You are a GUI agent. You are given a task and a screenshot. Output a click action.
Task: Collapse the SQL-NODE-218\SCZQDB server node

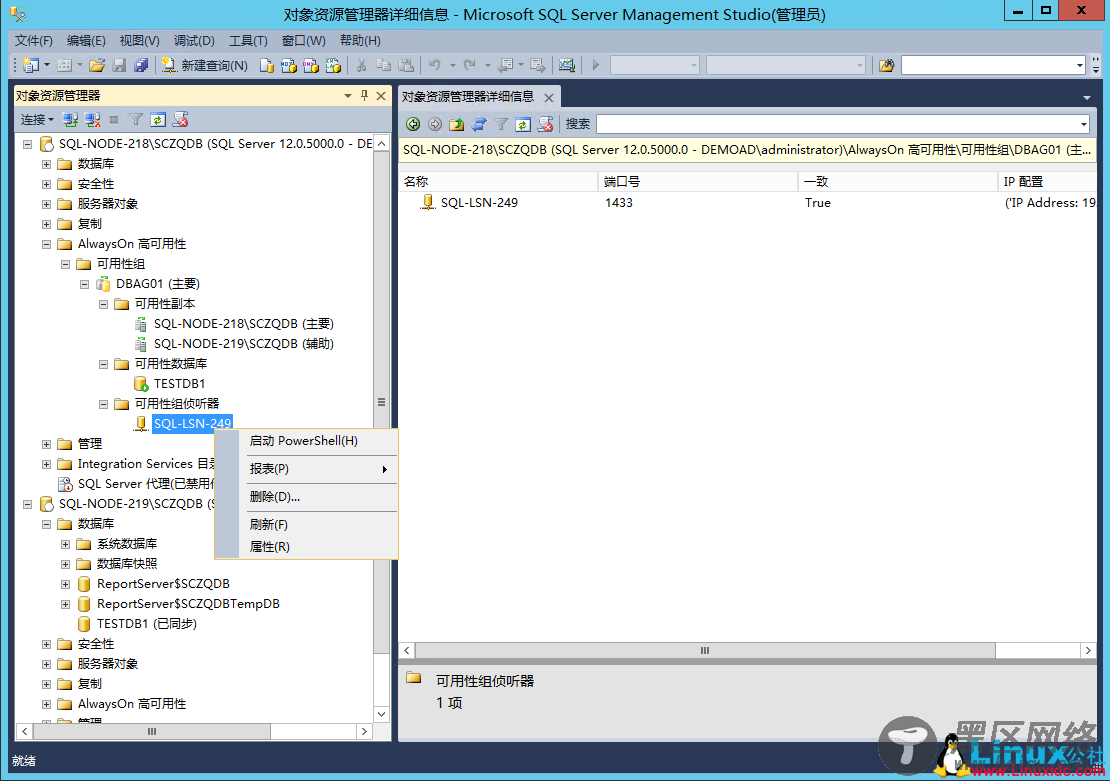point(28,144)
